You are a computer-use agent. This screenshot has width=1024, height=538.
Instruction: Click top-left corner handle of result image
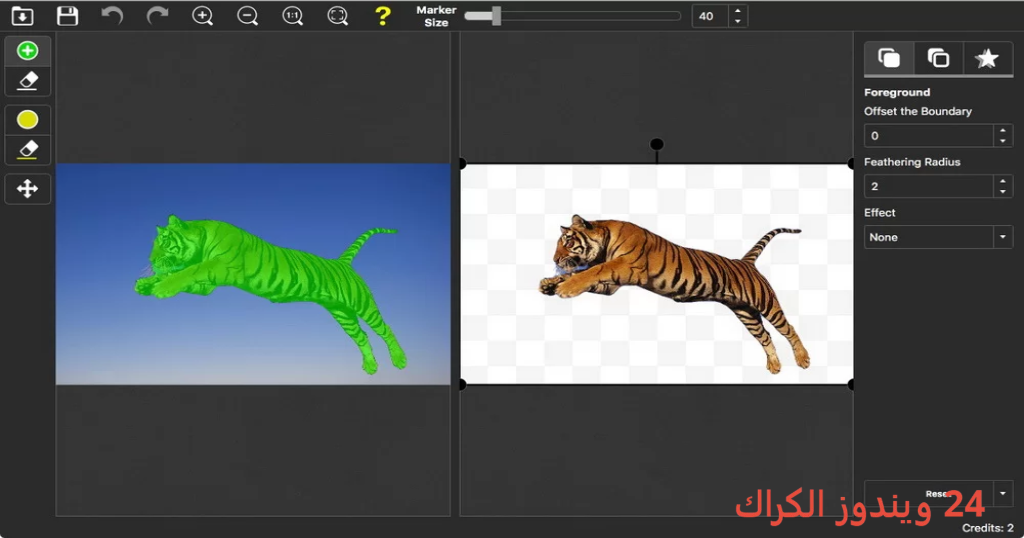pyautogui.click(x=462, y=163)
